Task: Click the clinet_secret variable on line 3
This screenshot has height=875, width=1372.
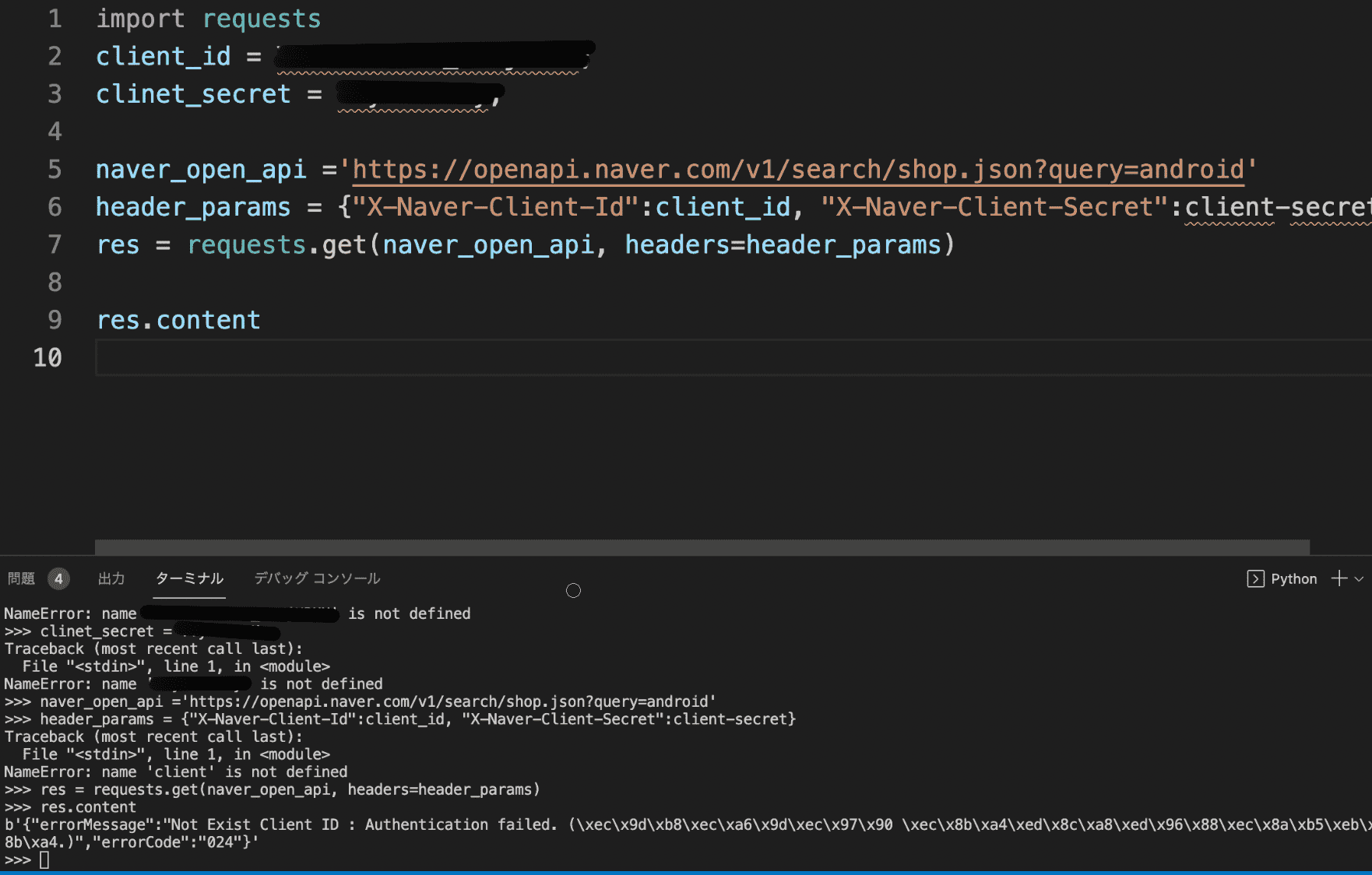Action: point(192,94)
